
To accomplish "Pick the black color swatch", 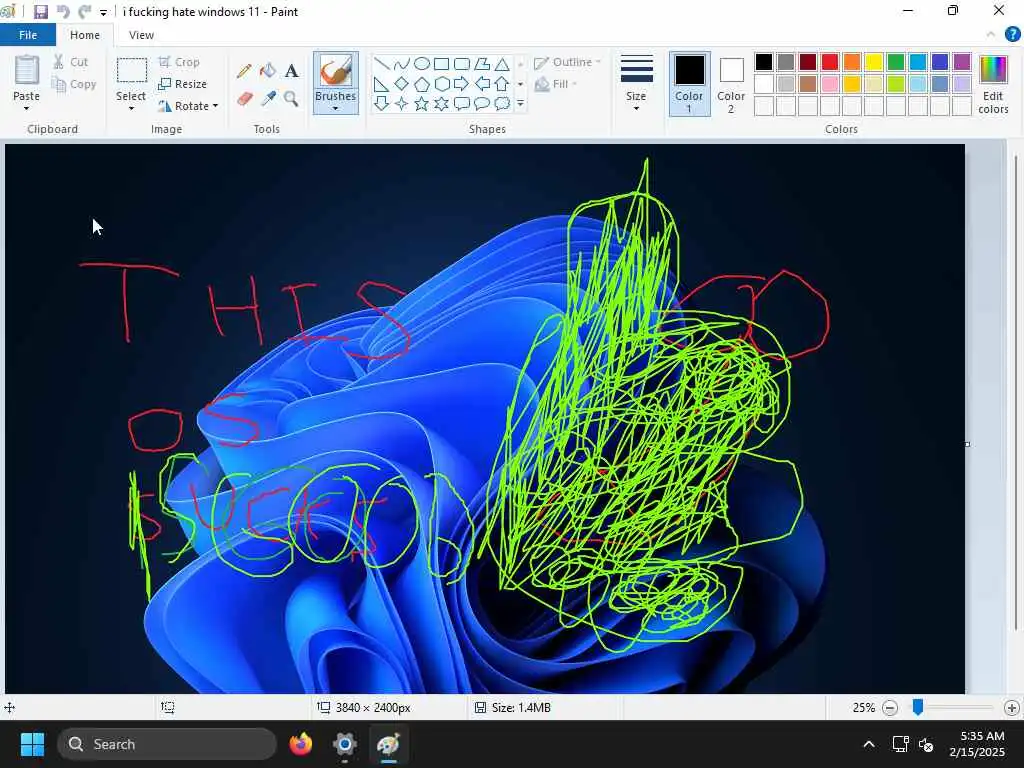I will point(764,62).
